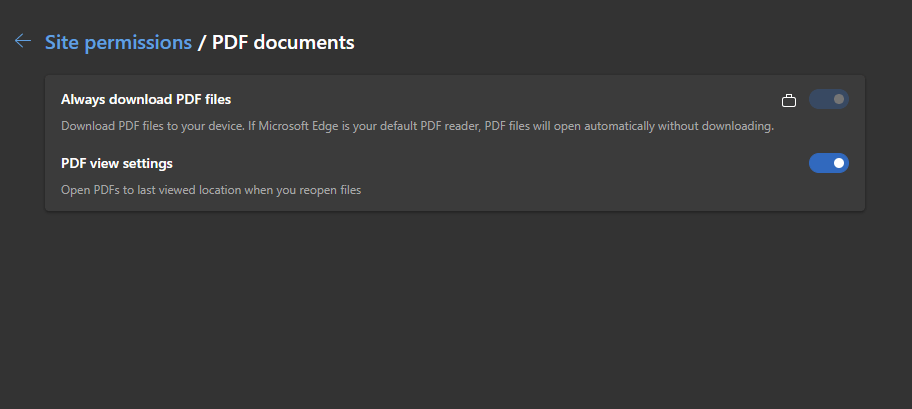Click the "PDF view settings" label
The width and height of the screenshot is (912, 409).
pos(117,163)
